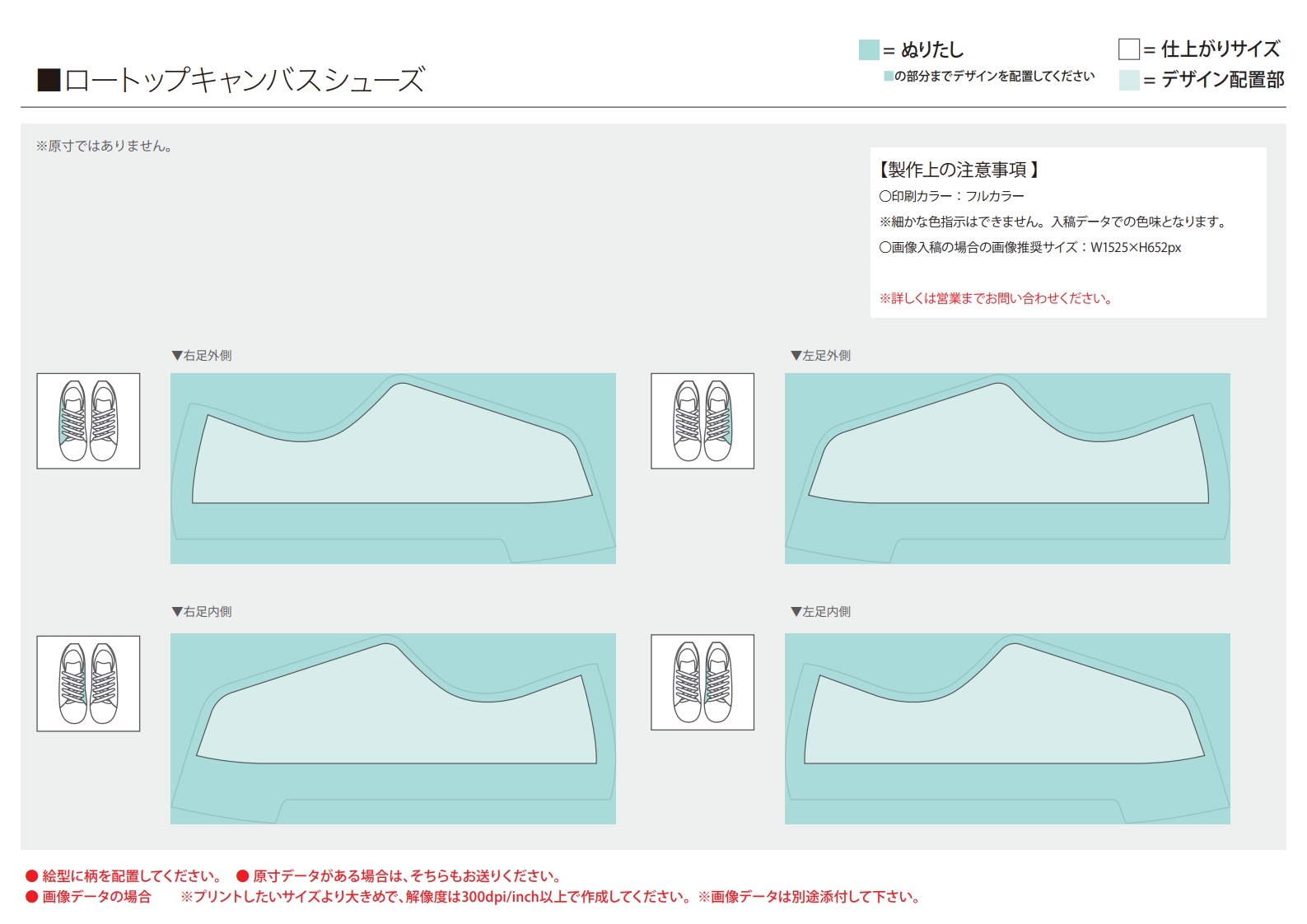The image size is (1307, 924).
Task: Click the 右足内側 shoe pair thumbnail
Action: coord(88,684)
